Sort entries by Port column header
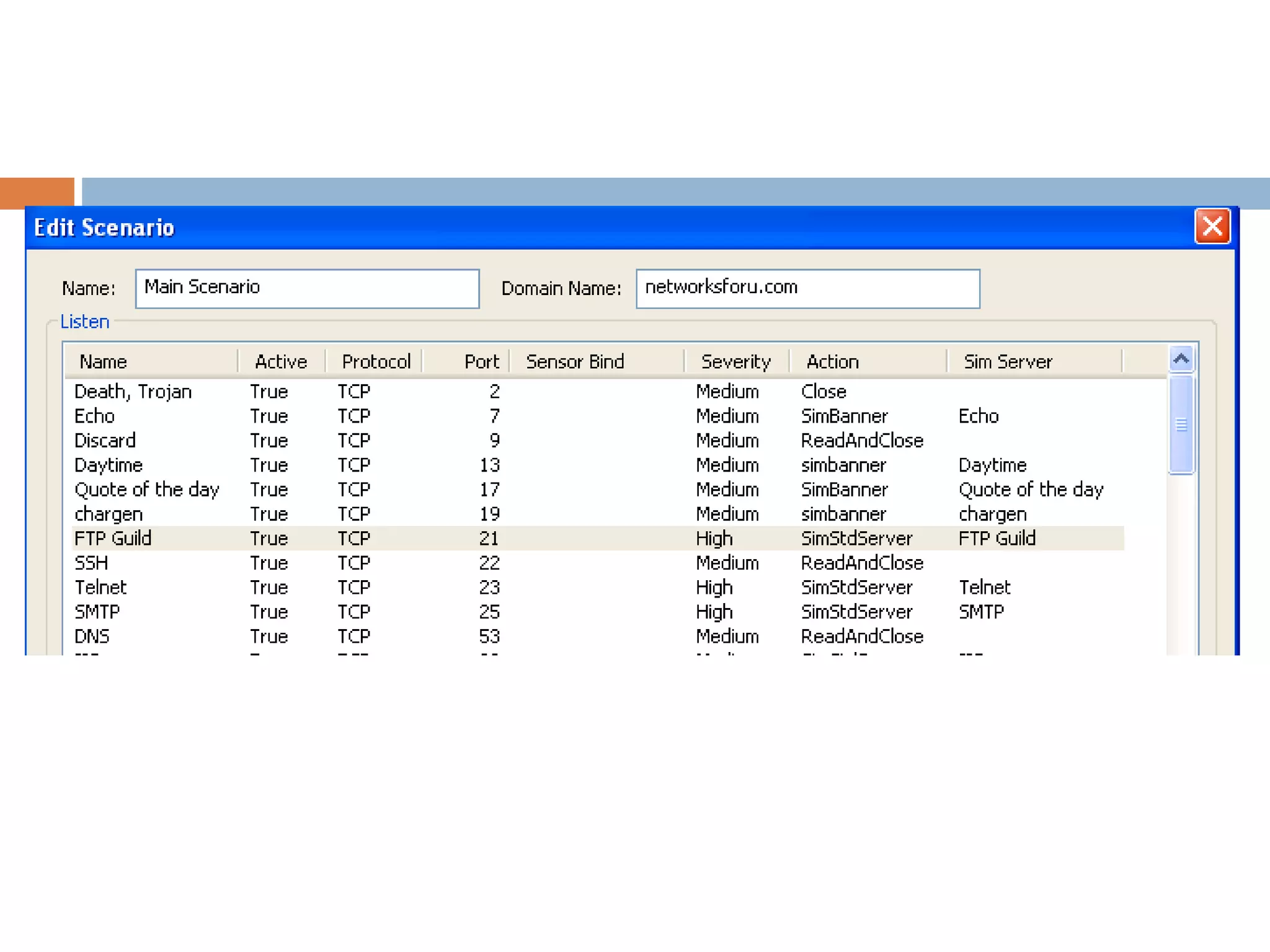The height and width of the screenshot is (952, 1270). click(481, 361)
